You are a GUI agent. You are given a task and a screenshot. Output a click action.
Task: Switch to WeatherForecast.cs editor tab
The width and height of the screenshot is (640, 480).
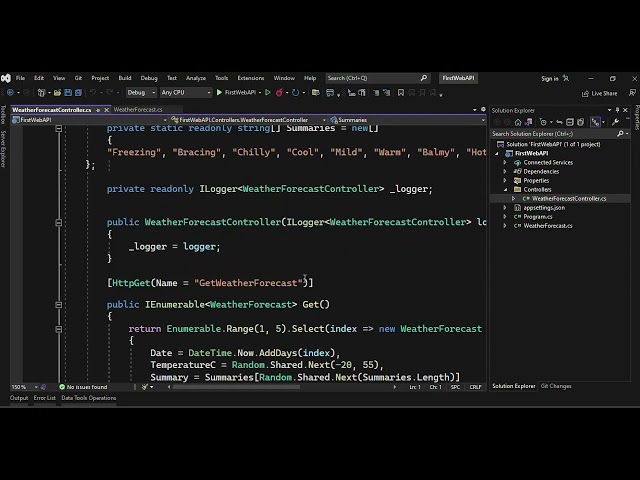click(138, 109)
